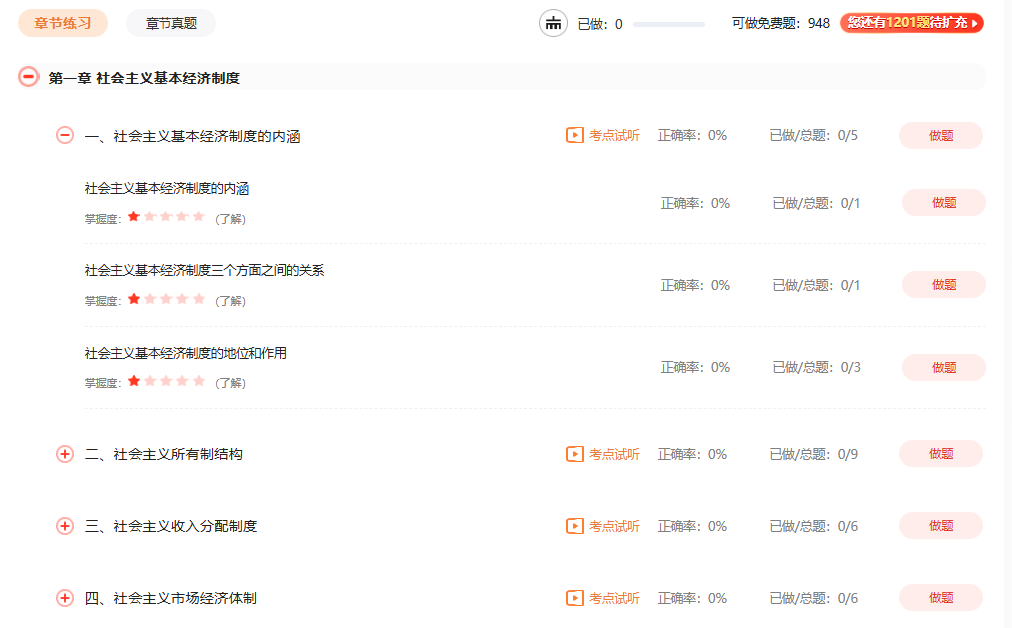The height and width of the screenshot is (628, 1012).
Task: Play 考点试听 icon for 社会主义所有制结构
Action: tap(575, 454)
